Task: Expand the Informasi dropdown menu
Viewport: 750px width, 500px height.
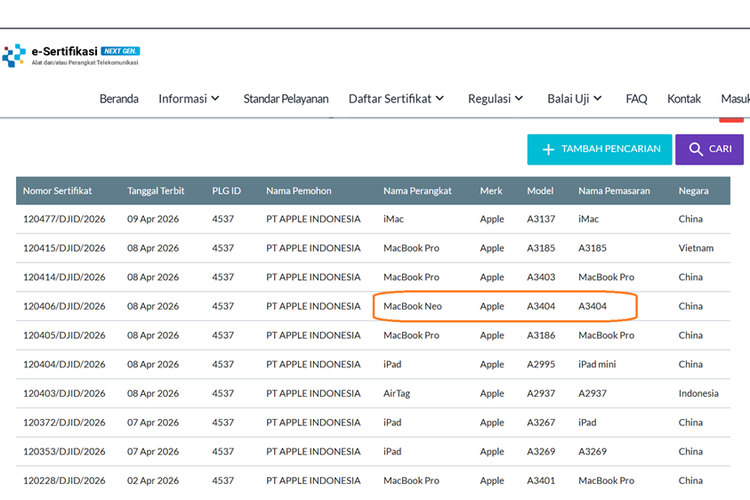Action: point(189,99)
